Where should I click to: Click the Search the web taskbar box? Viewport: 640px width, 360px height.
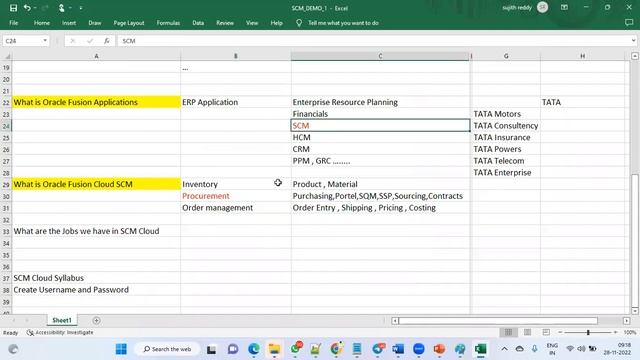[167, 349]
